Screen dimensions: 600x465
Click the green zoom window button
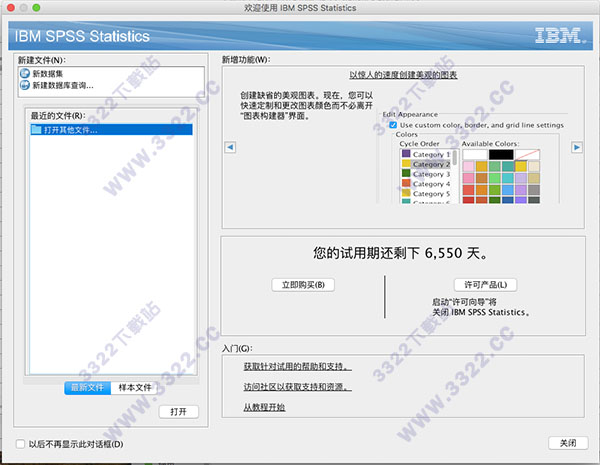click(x=36, y=7)
